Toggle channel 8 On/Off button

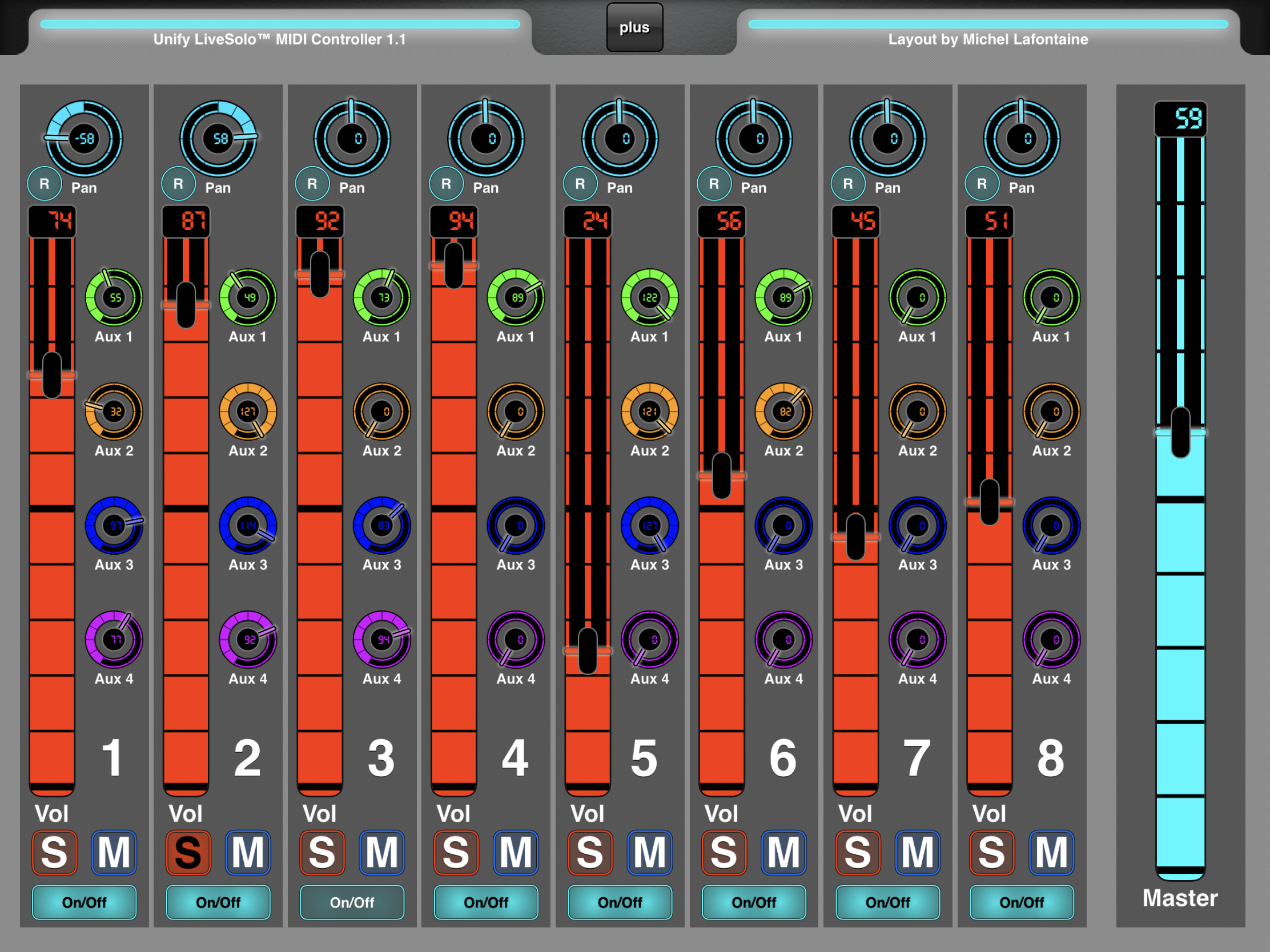[x=1022, y=903]
